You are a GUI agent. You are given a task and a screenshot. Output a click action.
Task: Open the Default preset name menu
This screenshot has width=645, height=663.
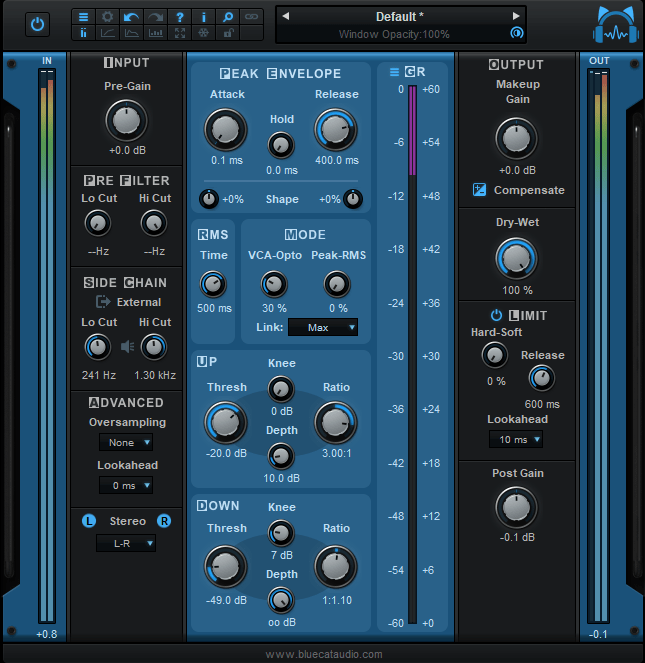point(400,16)
